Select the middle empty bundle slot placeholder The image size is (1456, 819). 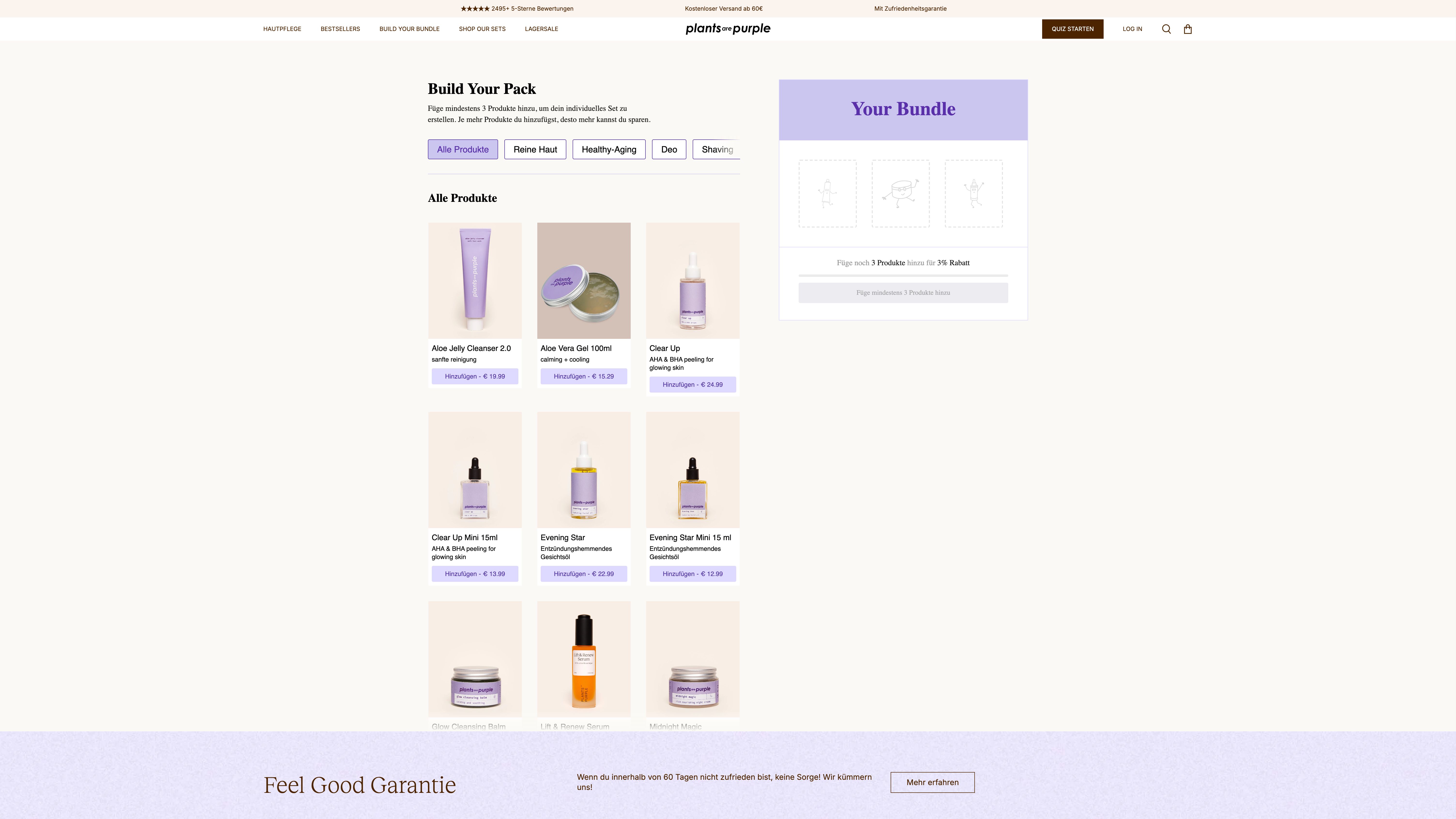click(x=900, y=194)
